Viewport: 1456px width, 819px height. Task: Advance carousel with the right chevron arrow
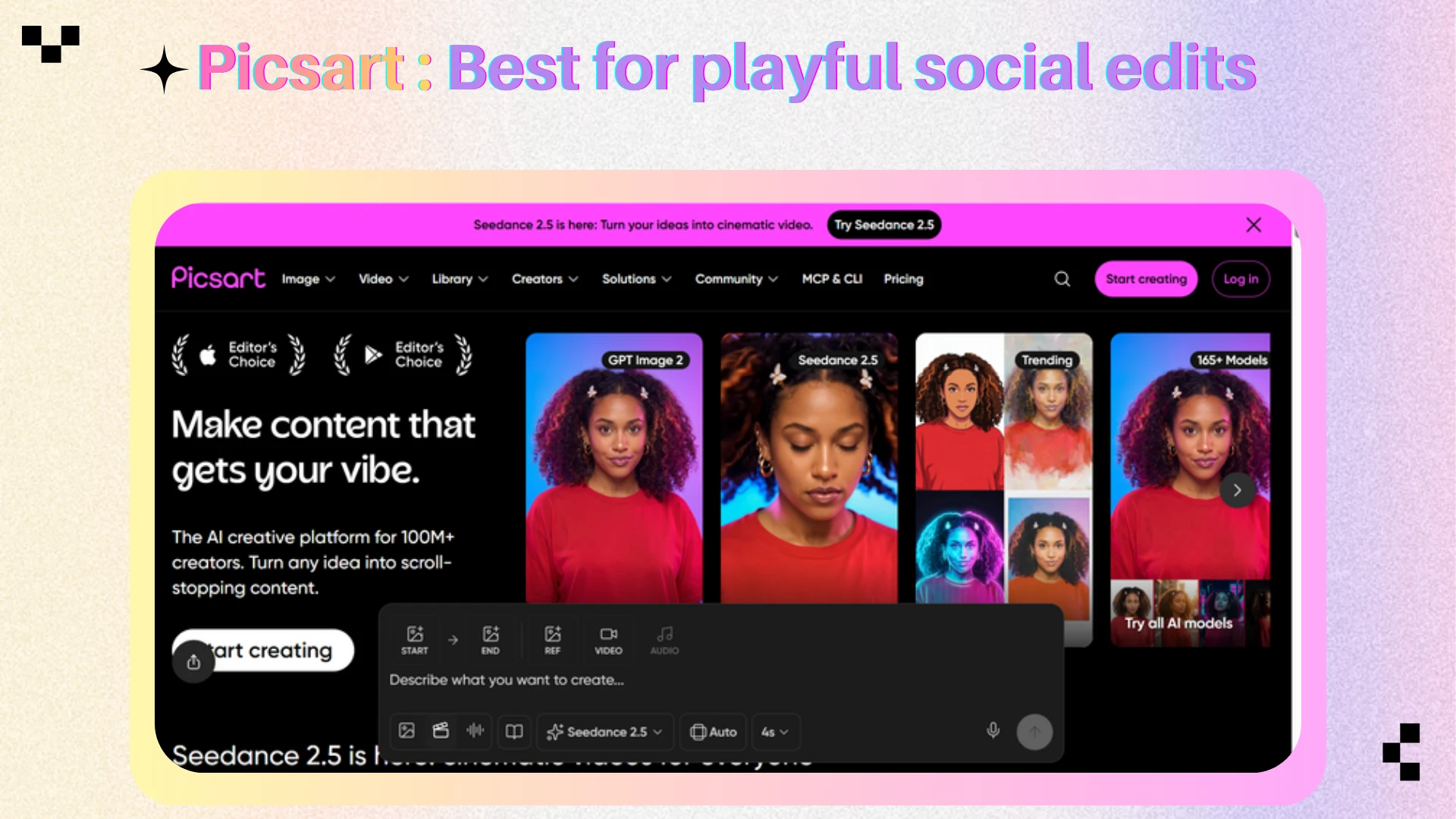coord(1237,491)
